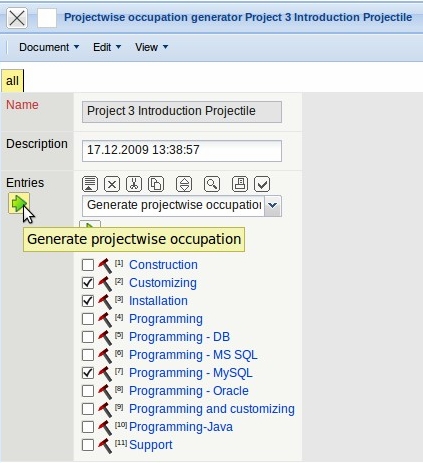Screen dimensions: 423x463
Task: Open the Document menu
Action: pyautogui.click(x=49, y=47)
